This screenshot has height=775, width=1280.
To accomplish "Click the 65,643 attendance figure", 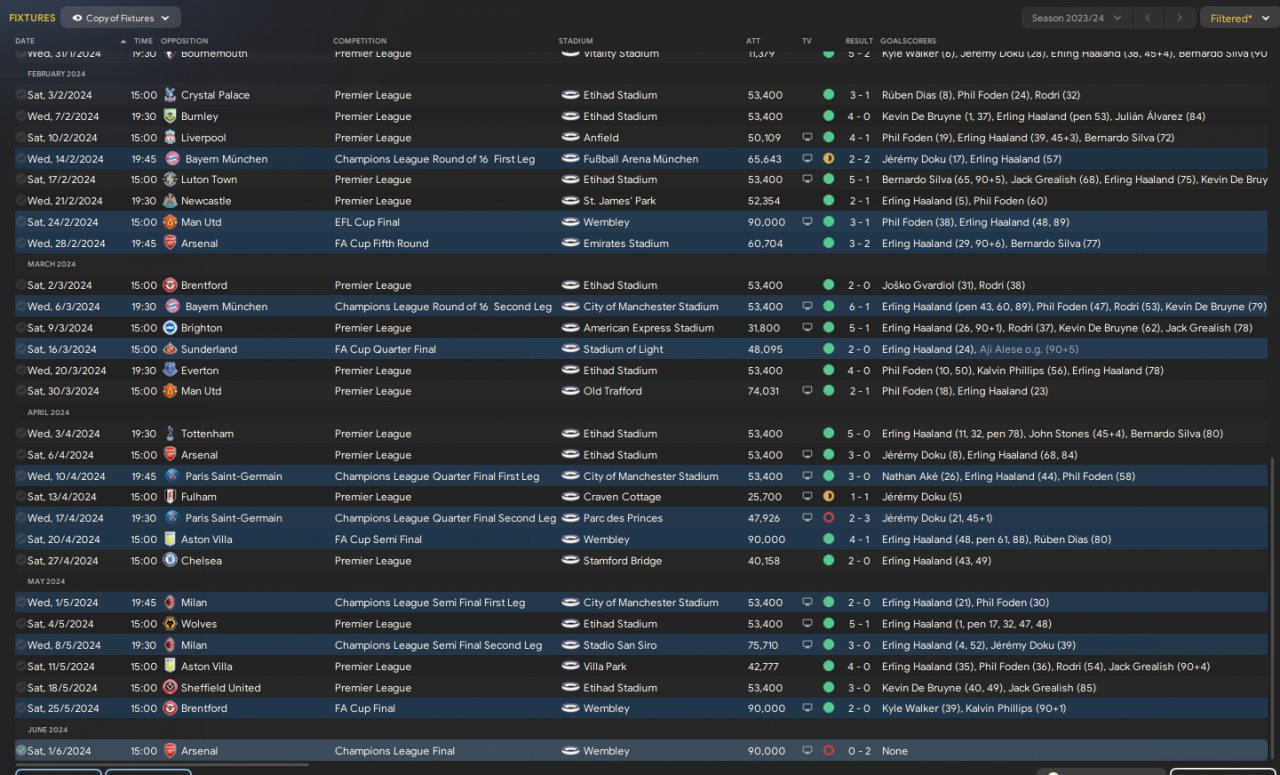I will click(x=765, y=159).
